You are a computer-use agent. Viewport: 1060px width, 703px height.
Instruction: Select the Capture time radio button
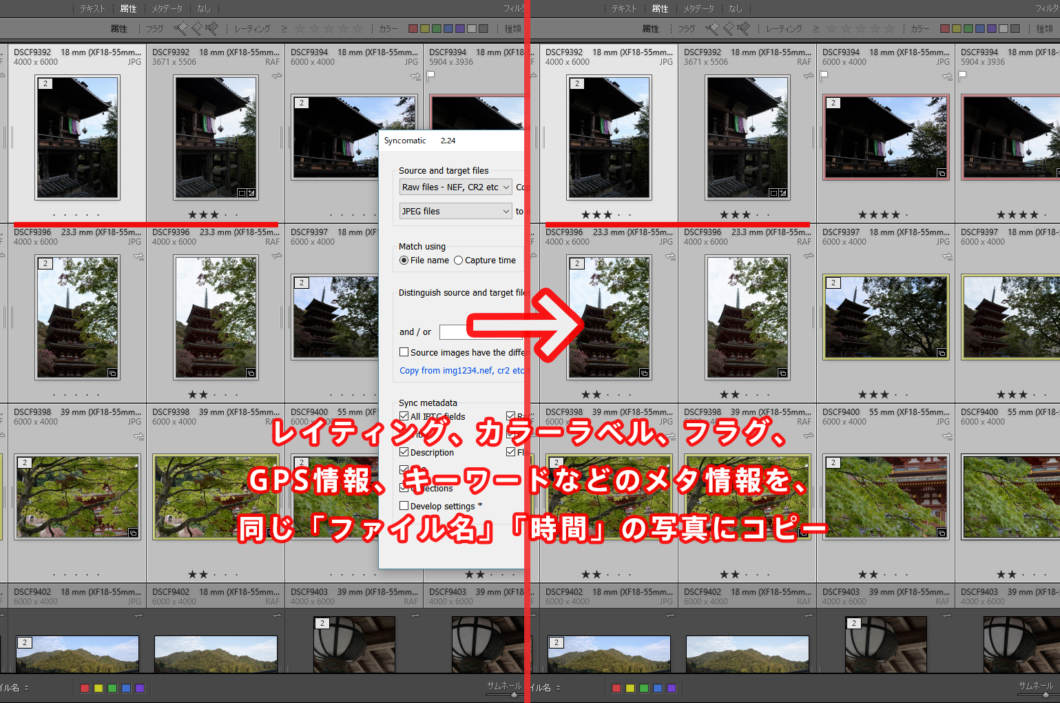click(458, 260)
